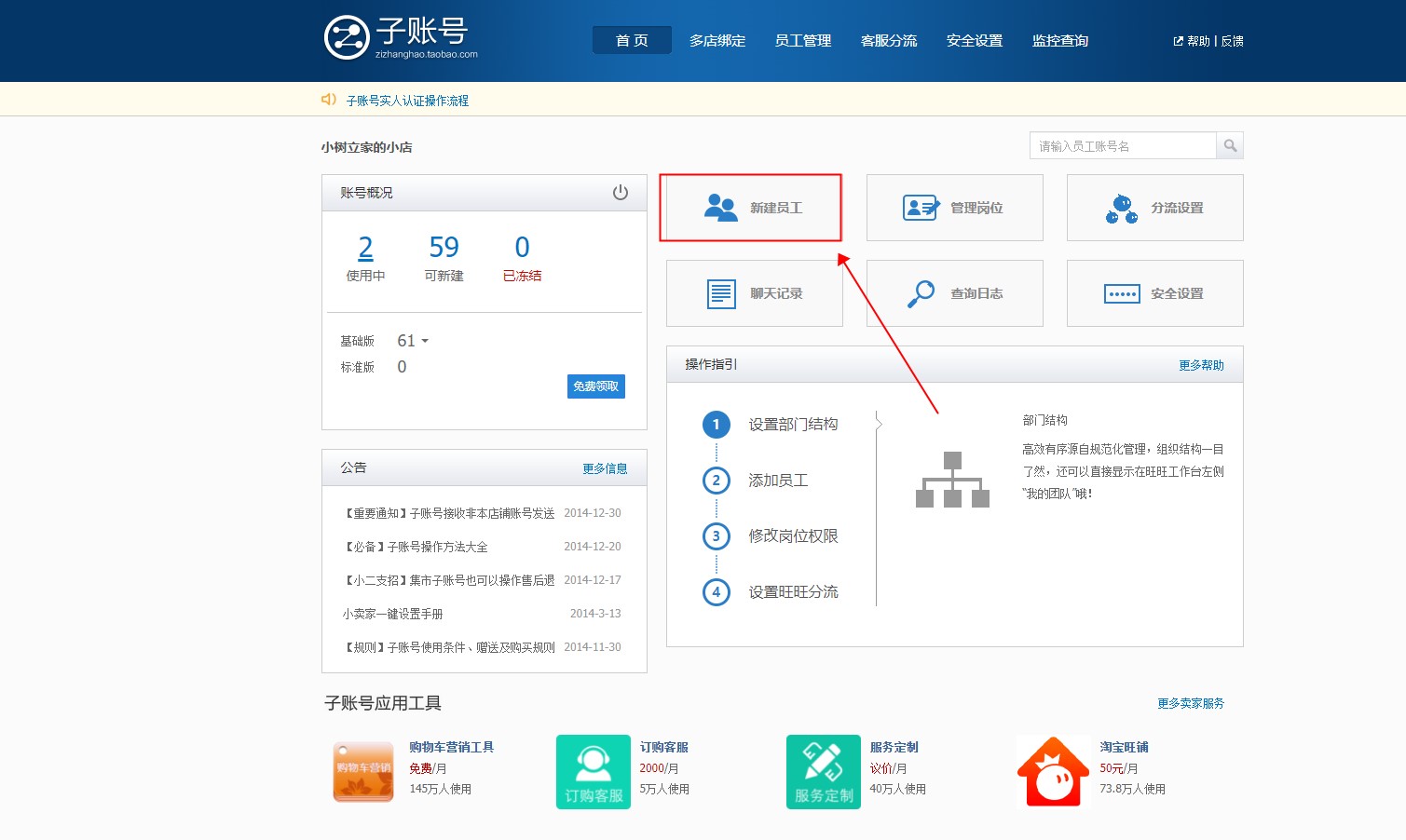Open 安全设置 password icon tile
This screenshot has width=1406, height=840.
pyautogui.click(x=1122, y=294)
